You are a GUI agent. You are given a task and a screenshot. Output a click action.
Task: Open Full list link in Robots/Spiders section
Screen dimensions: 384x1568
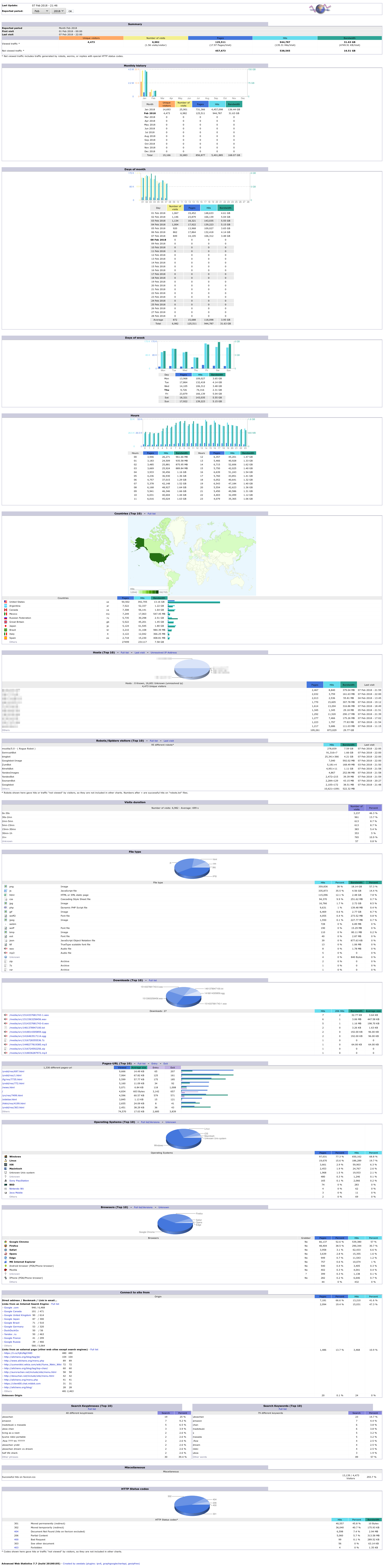(154, 741)
